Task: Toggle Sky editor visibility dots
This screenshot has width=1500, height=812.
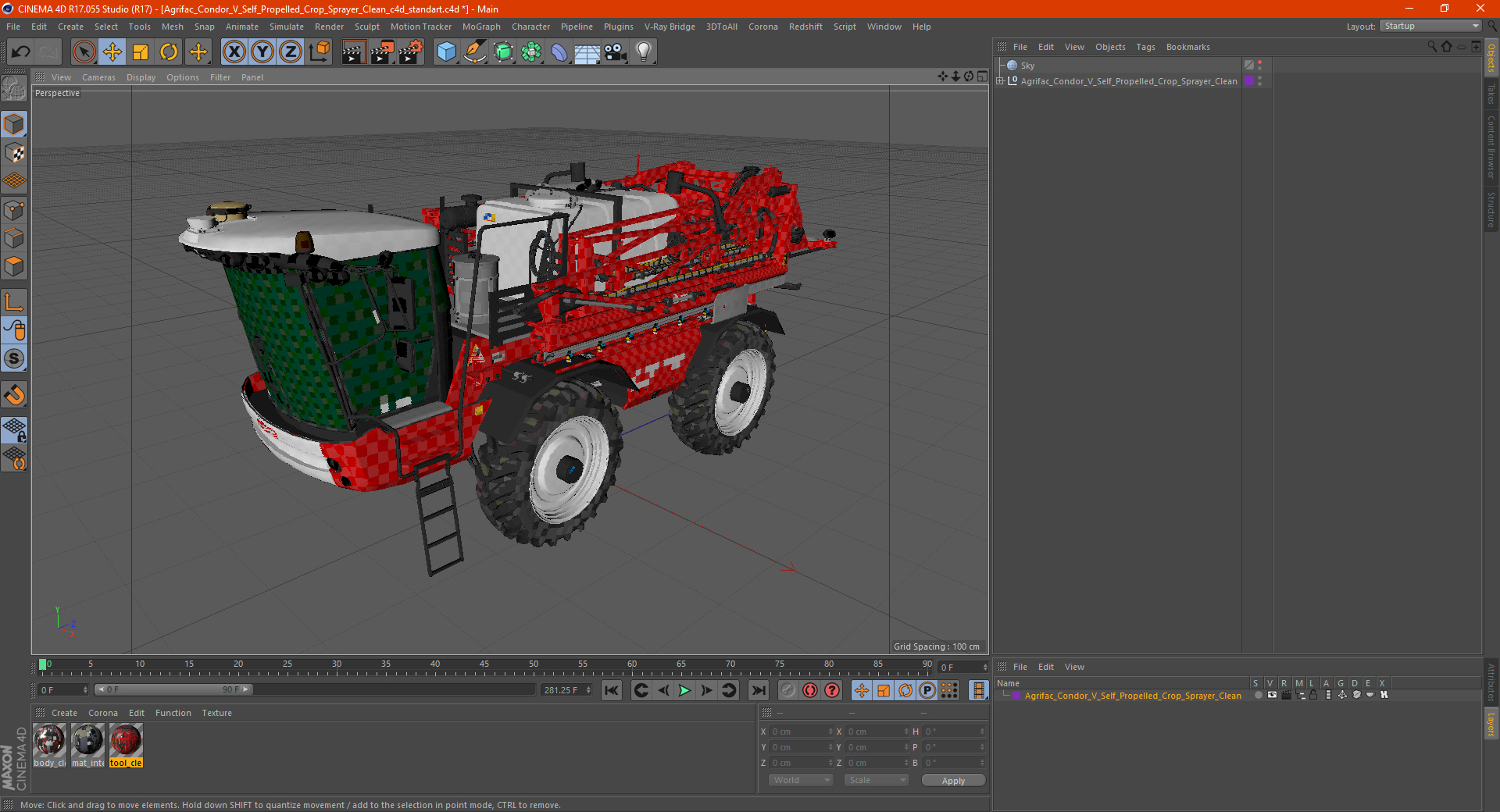Action: 1259,66
